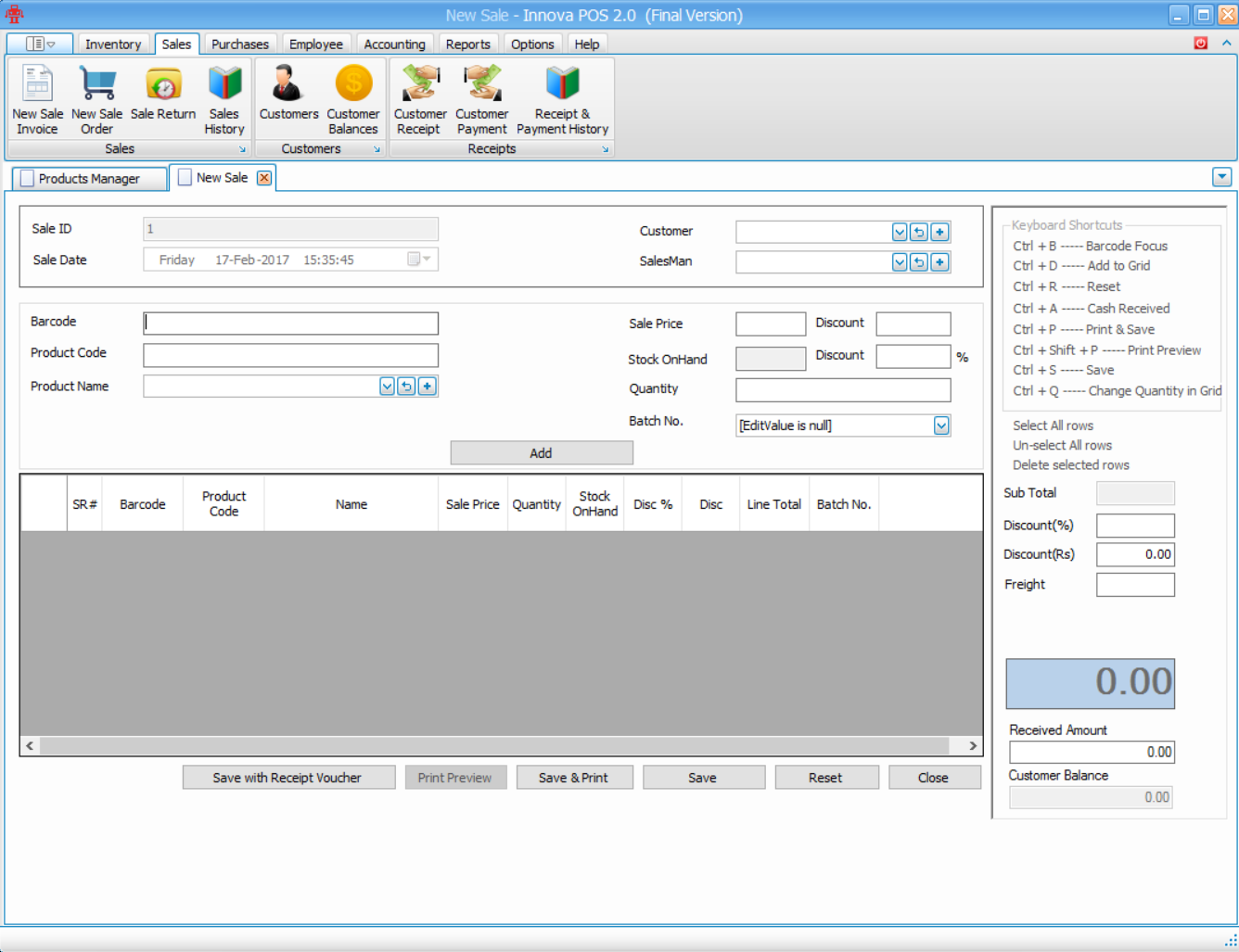Open the Accounting ribbon tab
Screen dimensions: 1239x952
394,44
